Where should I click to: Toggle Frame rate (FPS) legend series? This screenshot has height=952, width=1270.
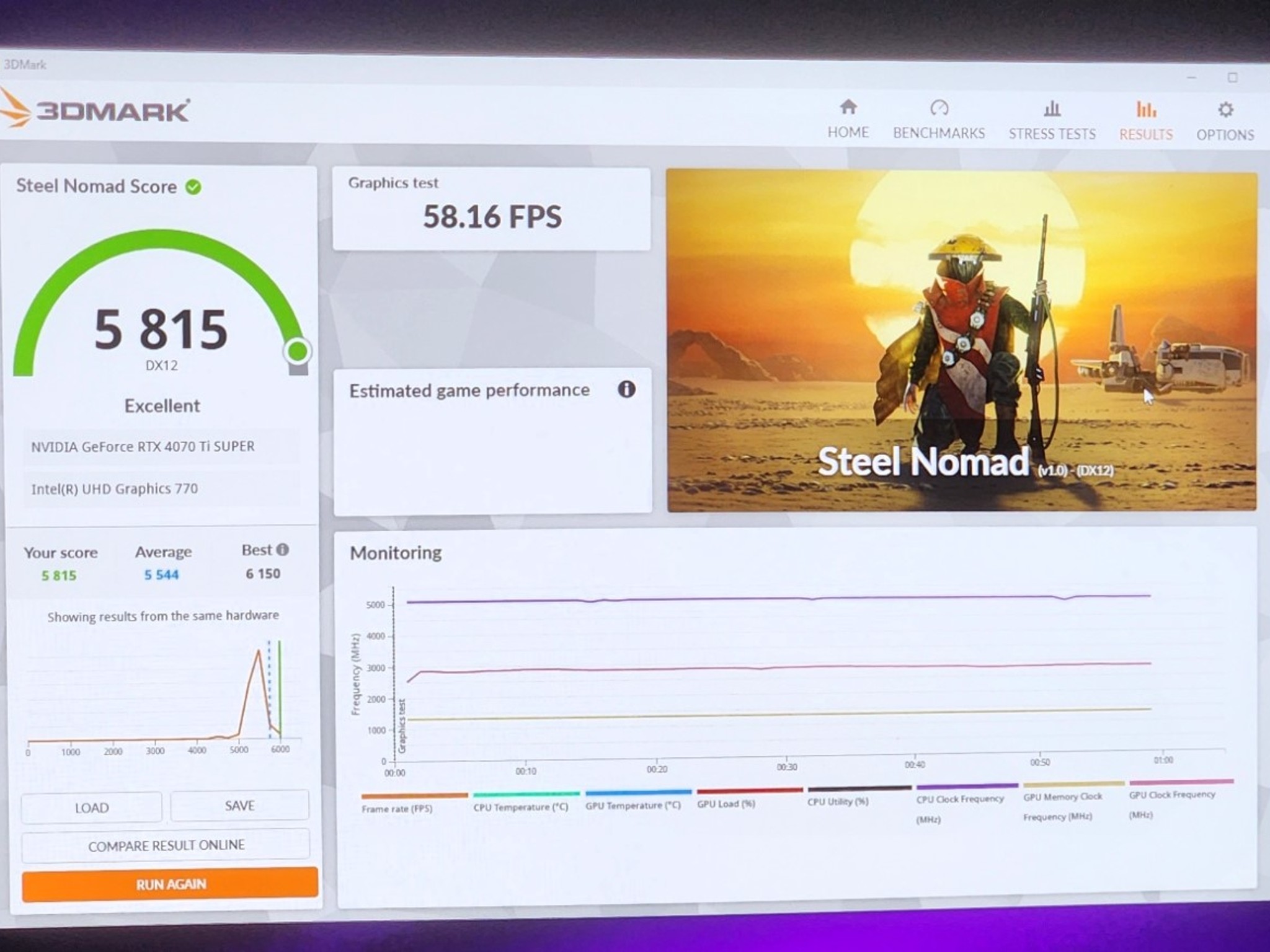(x=397, y=808)
